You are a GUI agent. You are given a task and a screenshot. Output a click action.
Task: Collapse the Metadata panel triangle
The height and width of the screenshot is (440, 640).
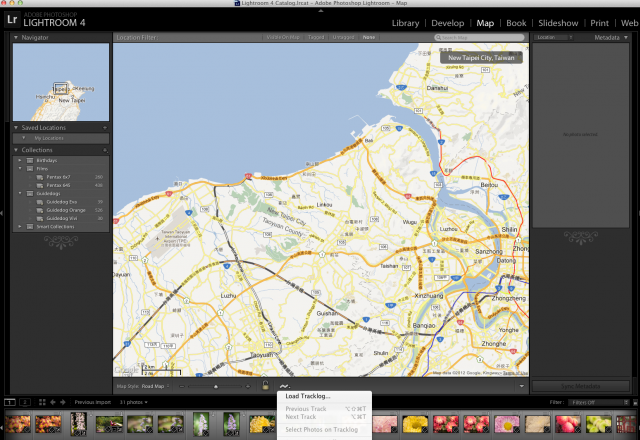pos(626,37)
